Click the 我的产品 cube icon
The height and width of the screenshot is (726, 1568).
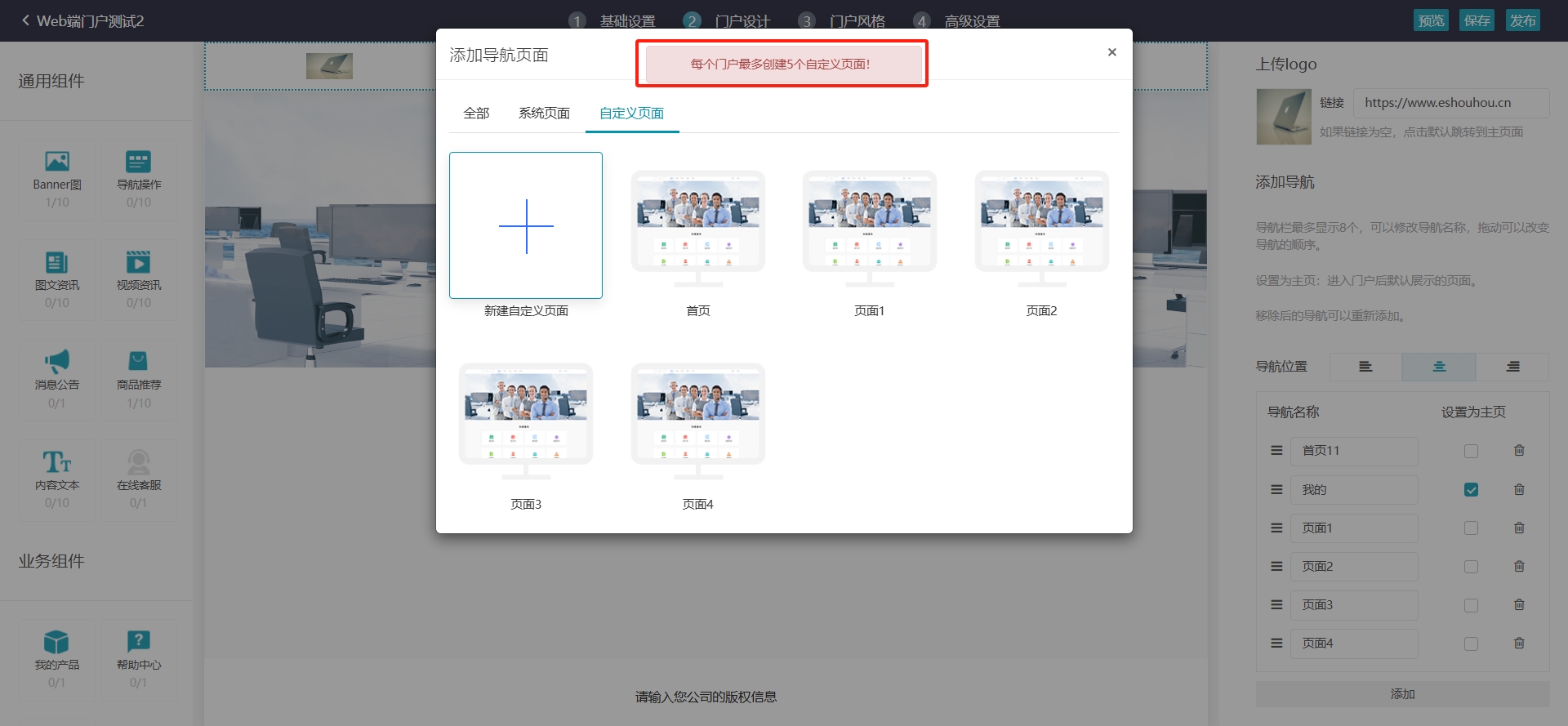pos(57,642)
